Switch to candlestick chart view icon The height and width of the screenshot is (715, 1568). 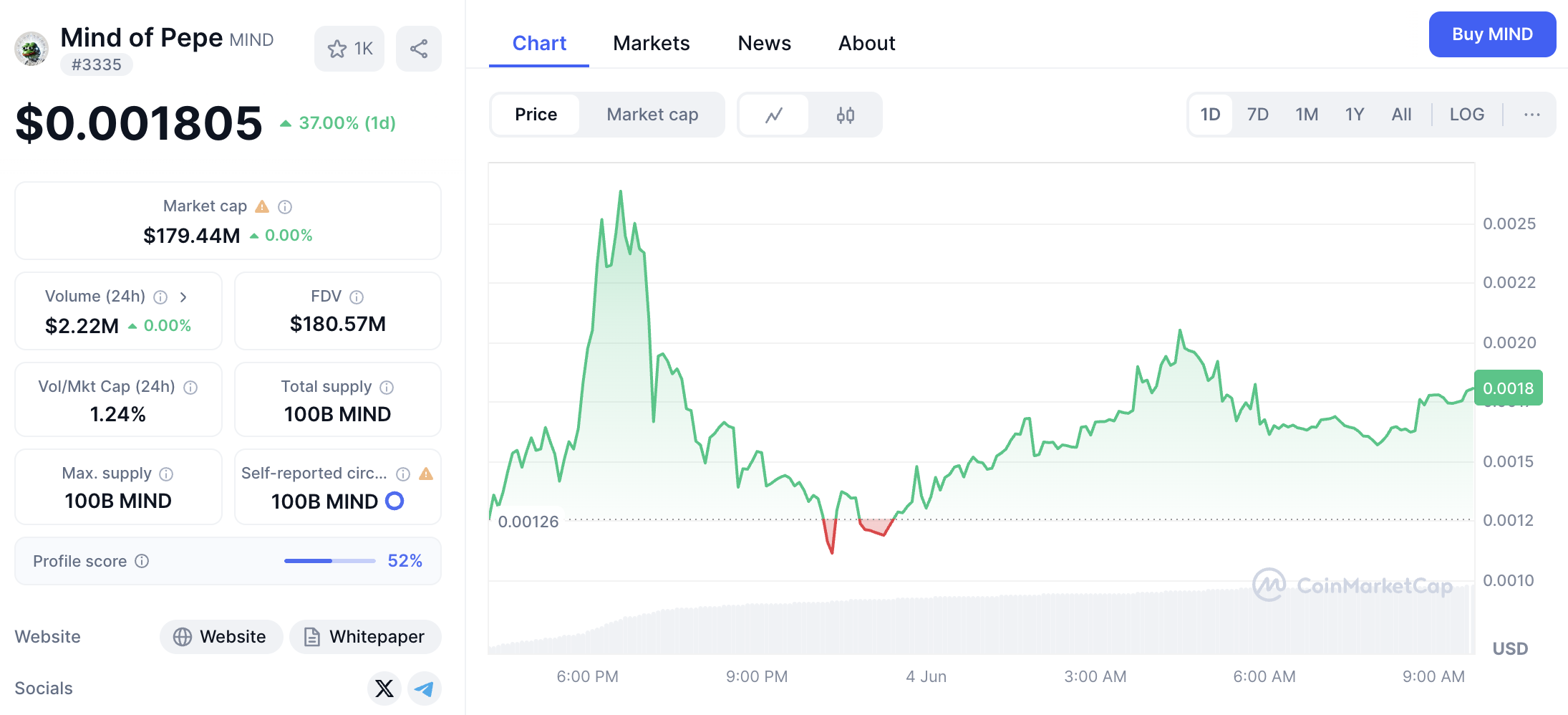coord(846,115)
